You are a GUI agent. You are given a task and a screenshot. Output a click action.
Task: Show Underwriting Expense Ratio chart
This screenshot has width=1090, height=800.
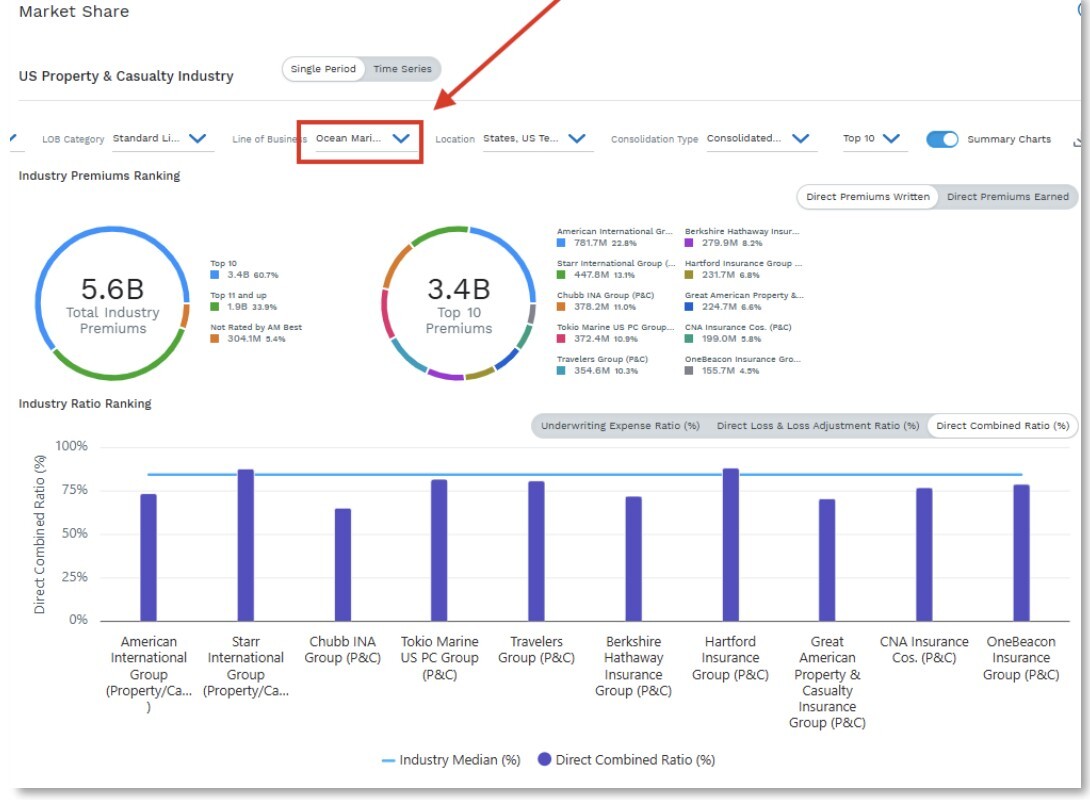pos(620,426)
